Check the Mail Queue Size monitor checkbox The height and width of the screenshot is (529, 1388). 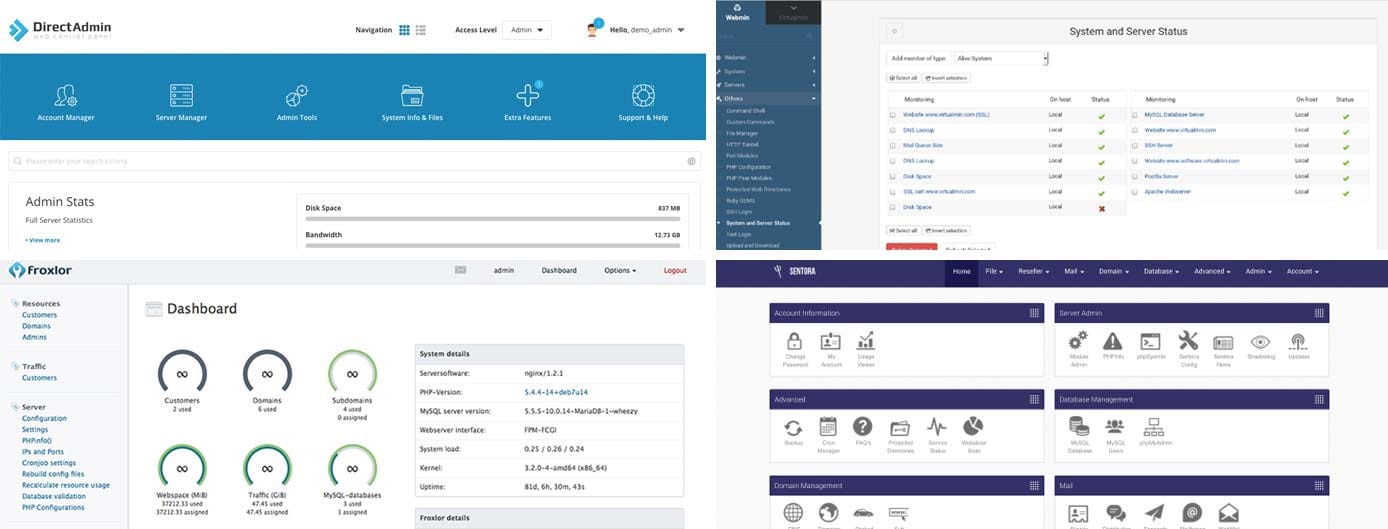(x=893, y=146)
